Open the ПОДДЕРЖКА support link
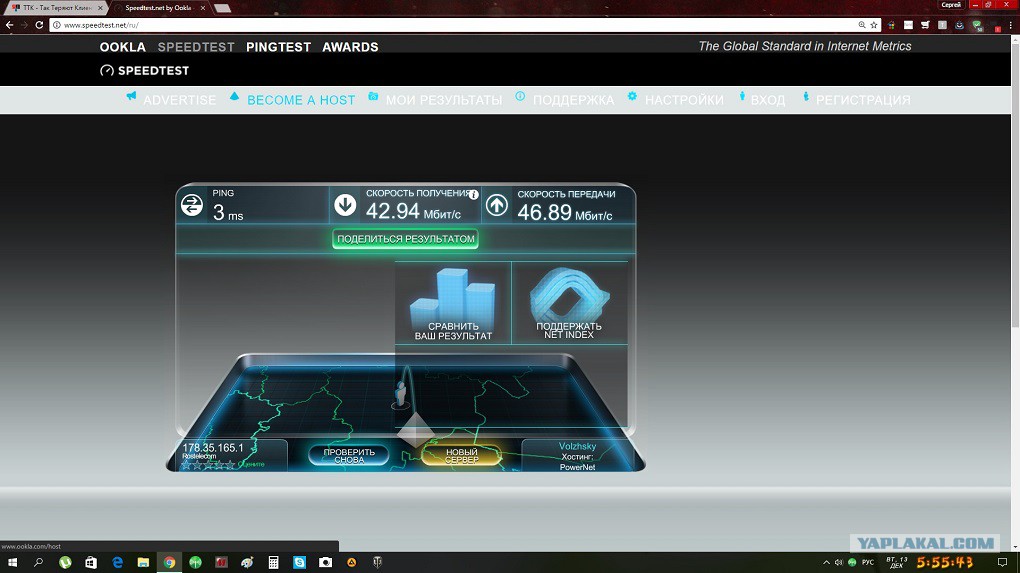 [573, 100]
